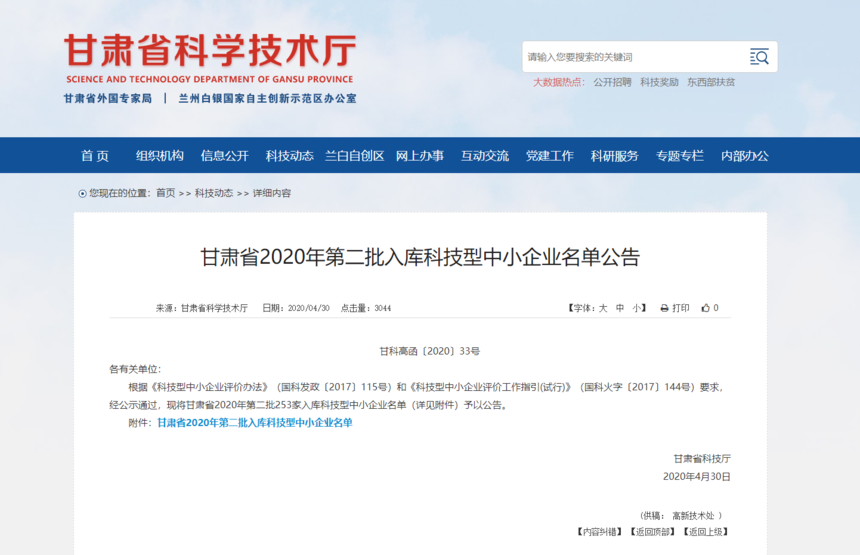
Task: Open the 首页 navigation item
Action: tap(95, 156)
